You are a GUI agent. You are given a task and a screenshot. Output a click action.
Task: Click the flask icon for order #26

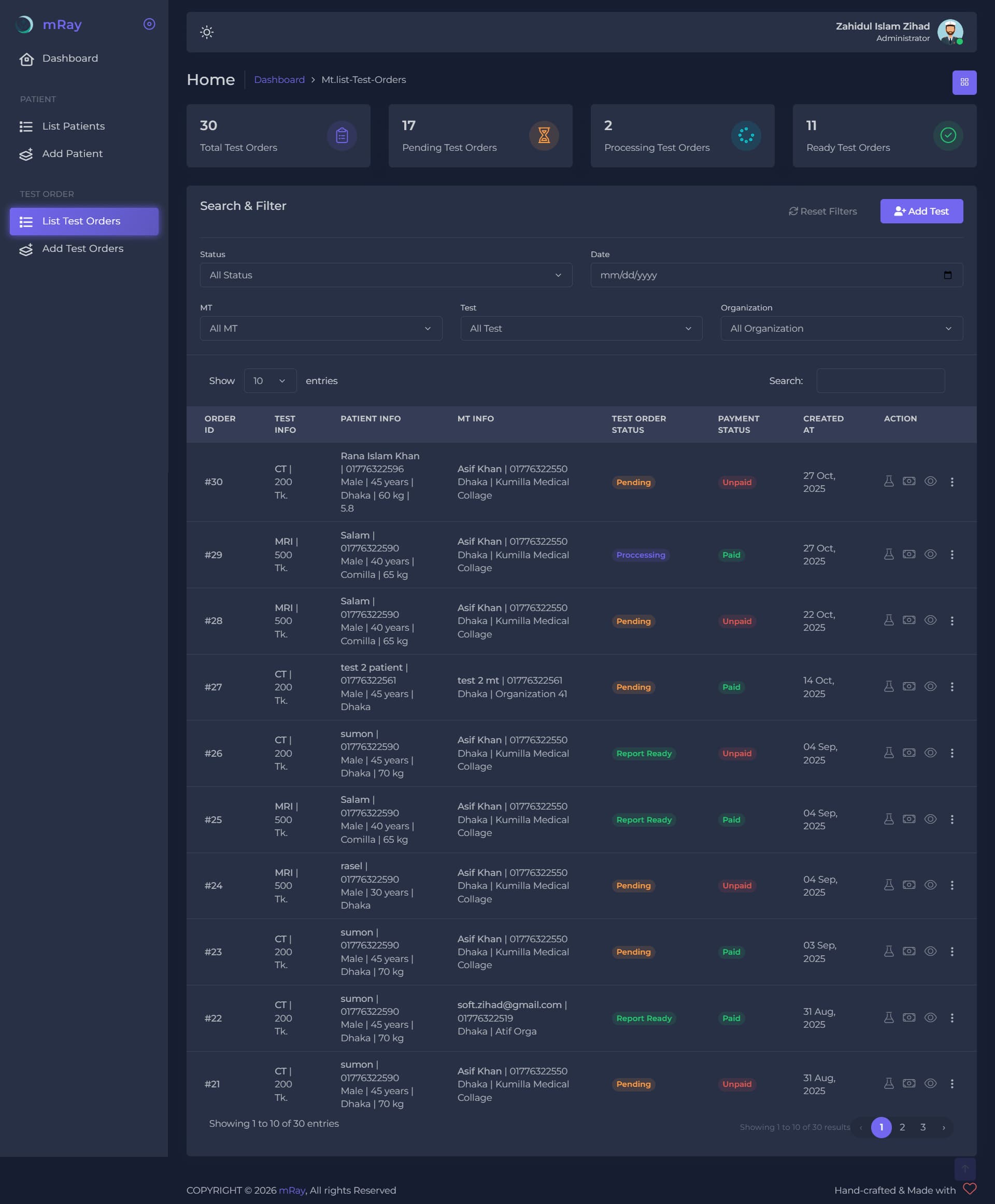pyautogui.click(x=888, y=753)
